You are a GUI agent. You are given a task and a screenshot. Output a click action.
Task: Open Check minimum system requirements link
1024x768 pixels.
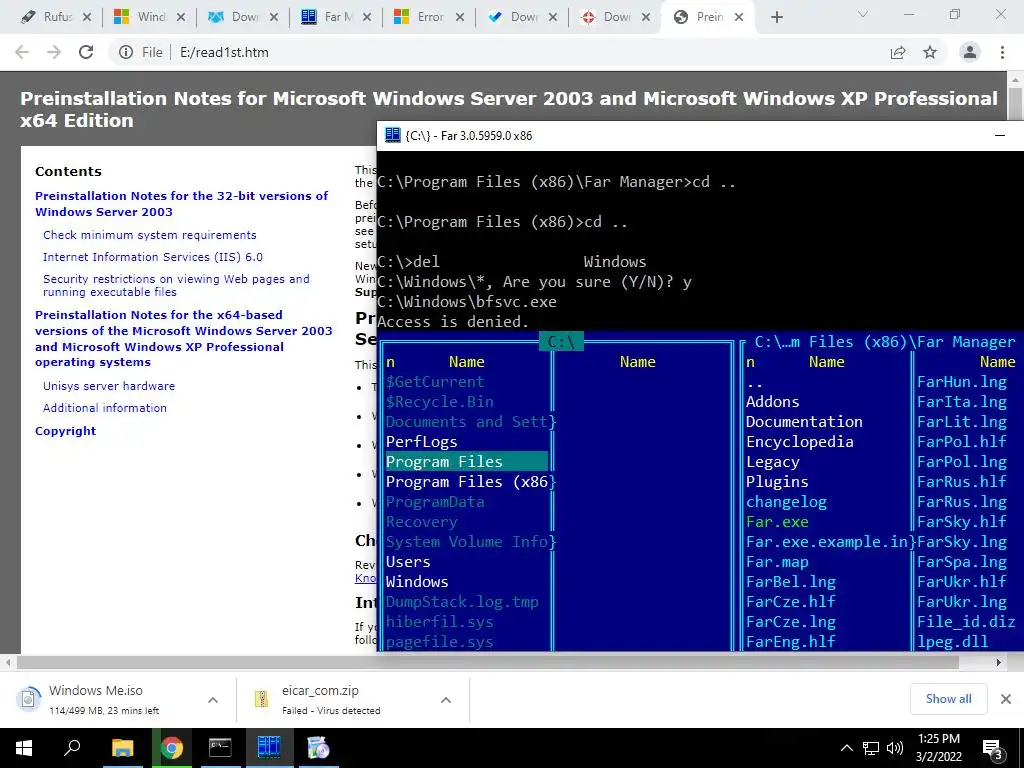(x=150, y=235)
